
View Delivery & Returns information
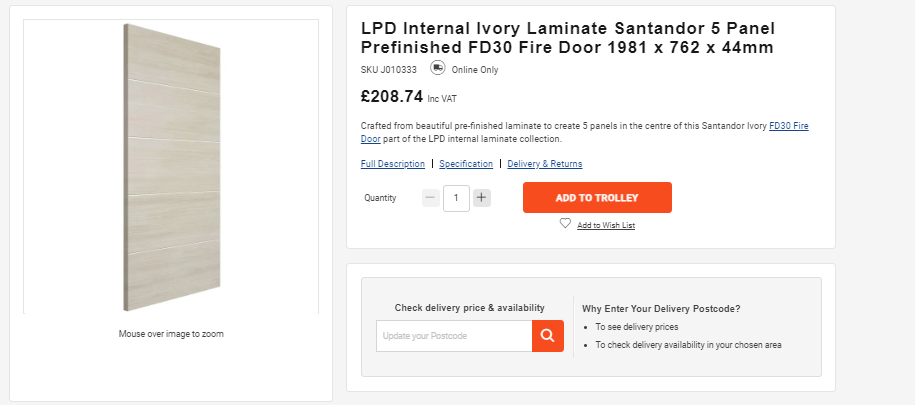coord(544,164)
